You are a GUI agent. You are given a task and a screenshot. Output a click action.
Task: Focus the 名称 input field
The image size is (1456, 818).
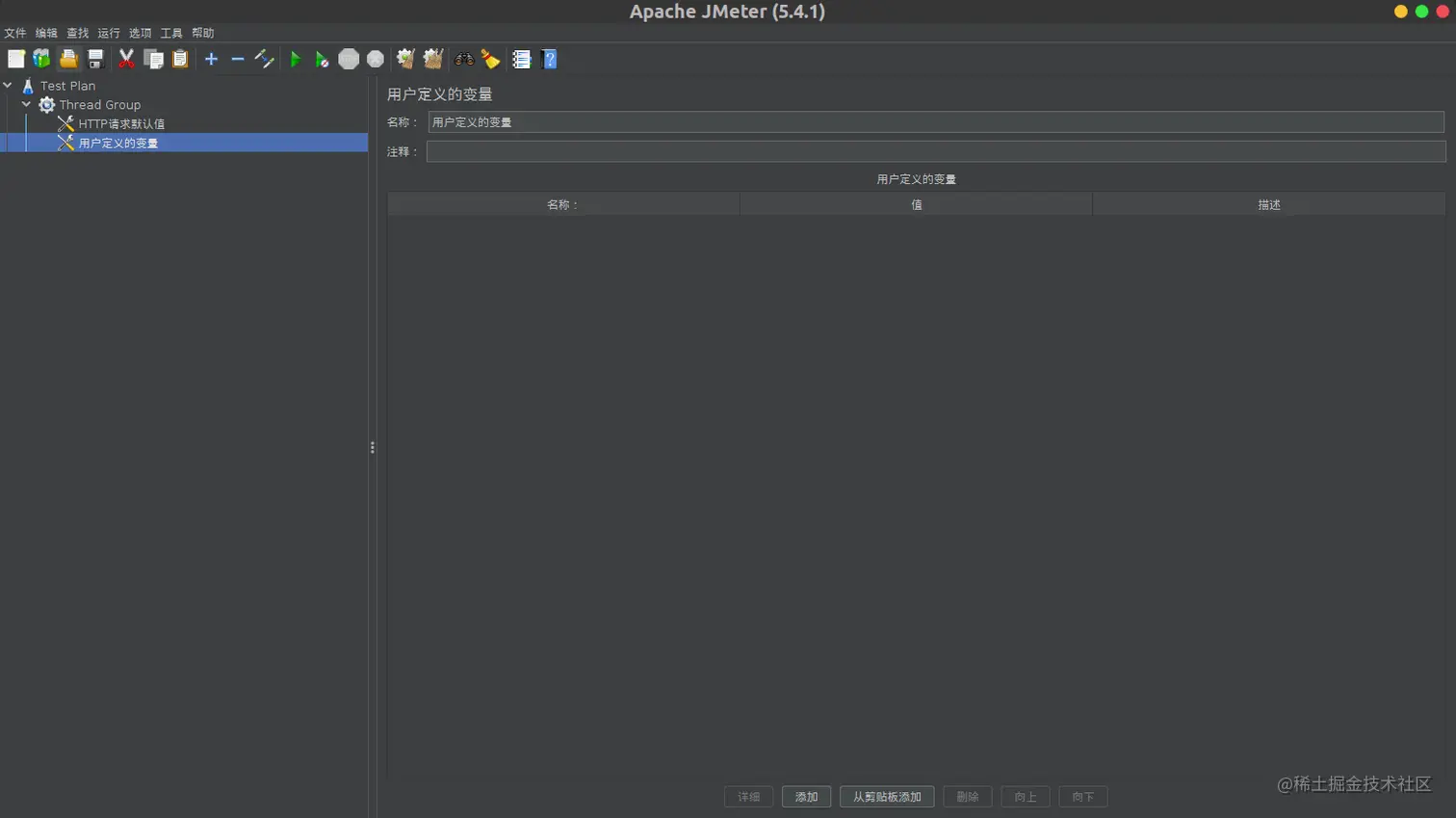[936, 122]
